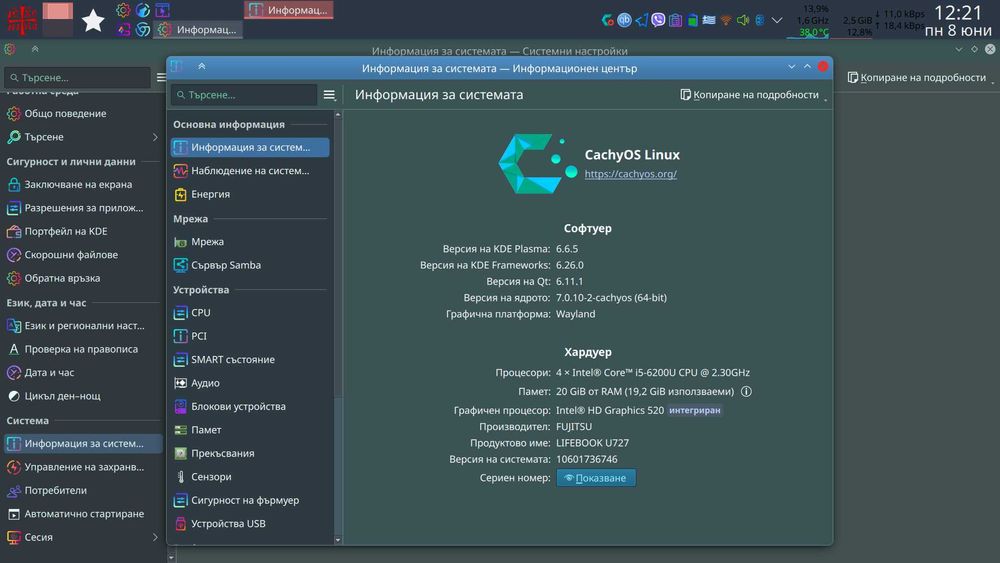Select Информация за системата in Информационен център sidebar
The height and width of the screenshot is (563, 1000).
249,147
